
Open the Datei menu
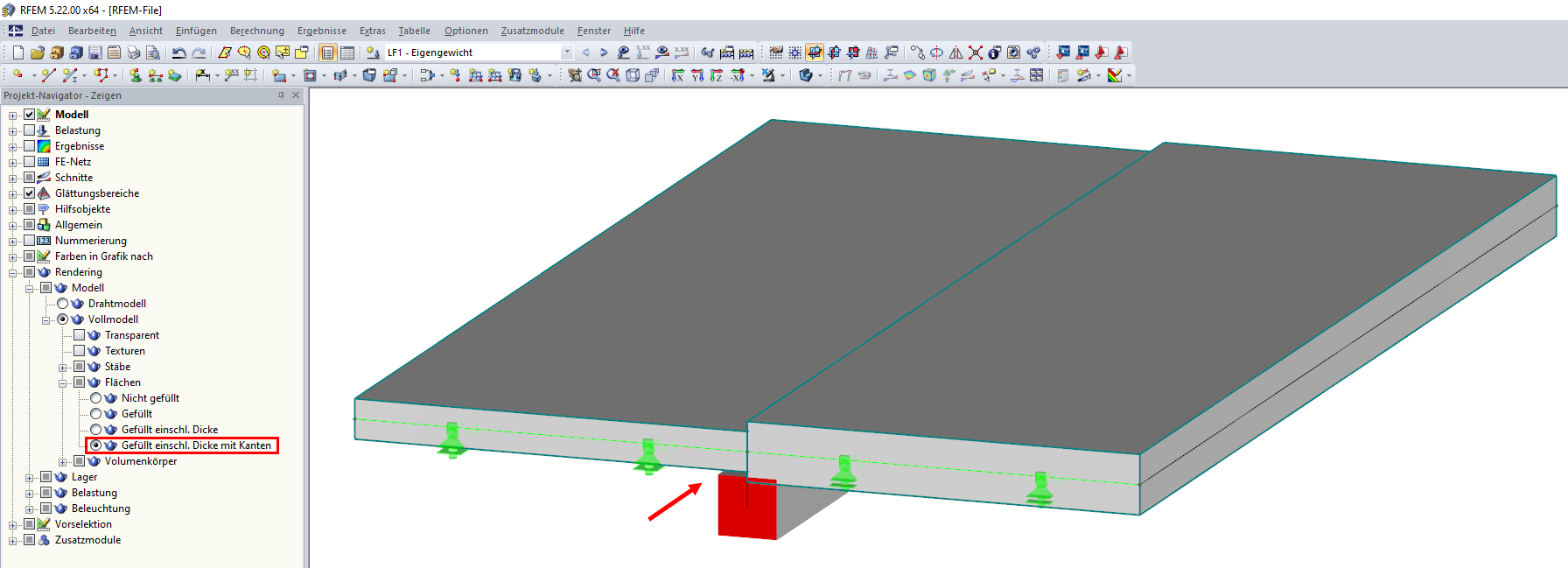click(x=43, y=31)
